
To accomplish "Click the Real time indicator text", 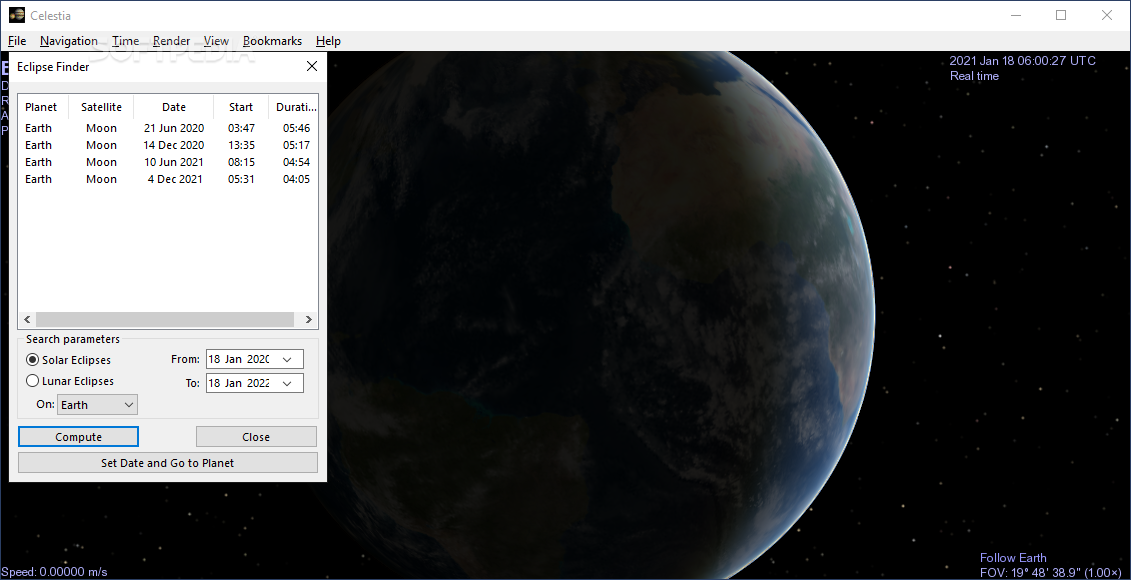I will click(974, 76).
